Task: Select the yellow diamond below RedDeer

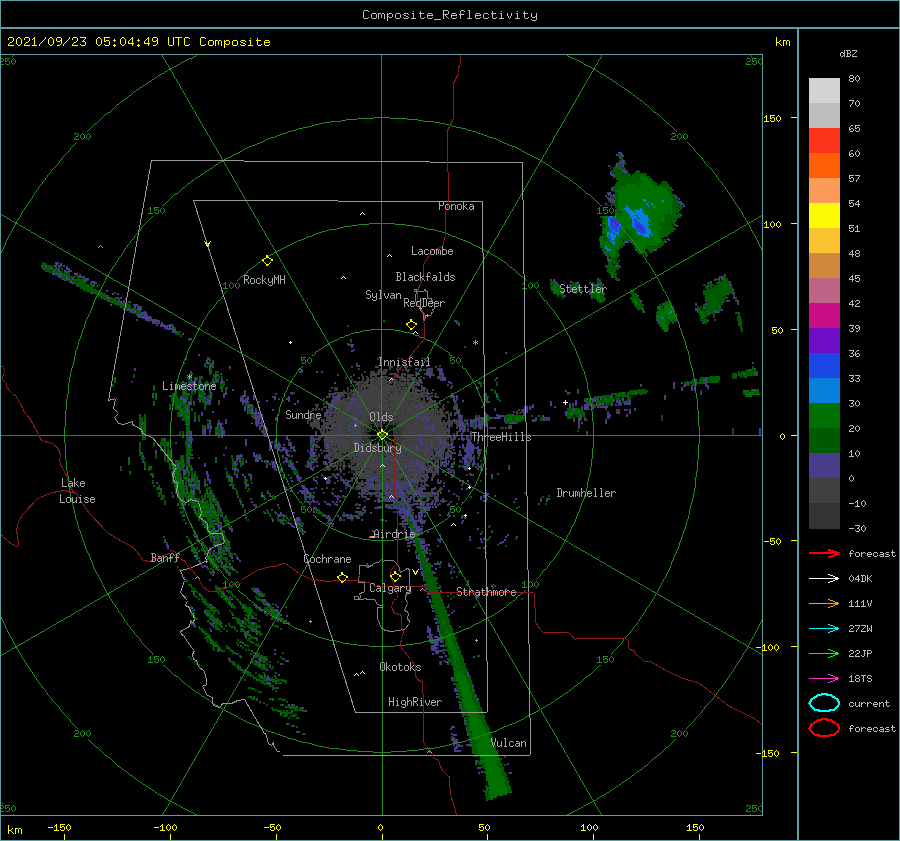Action: pyautogui.click(x=412, y=324)
